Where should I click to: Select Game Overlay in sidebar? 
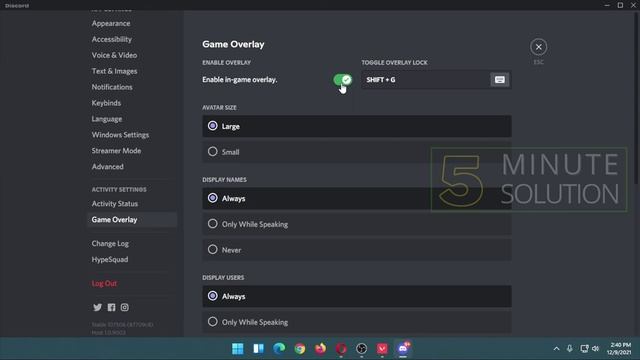pyautogui.click(x=132, y=220)
